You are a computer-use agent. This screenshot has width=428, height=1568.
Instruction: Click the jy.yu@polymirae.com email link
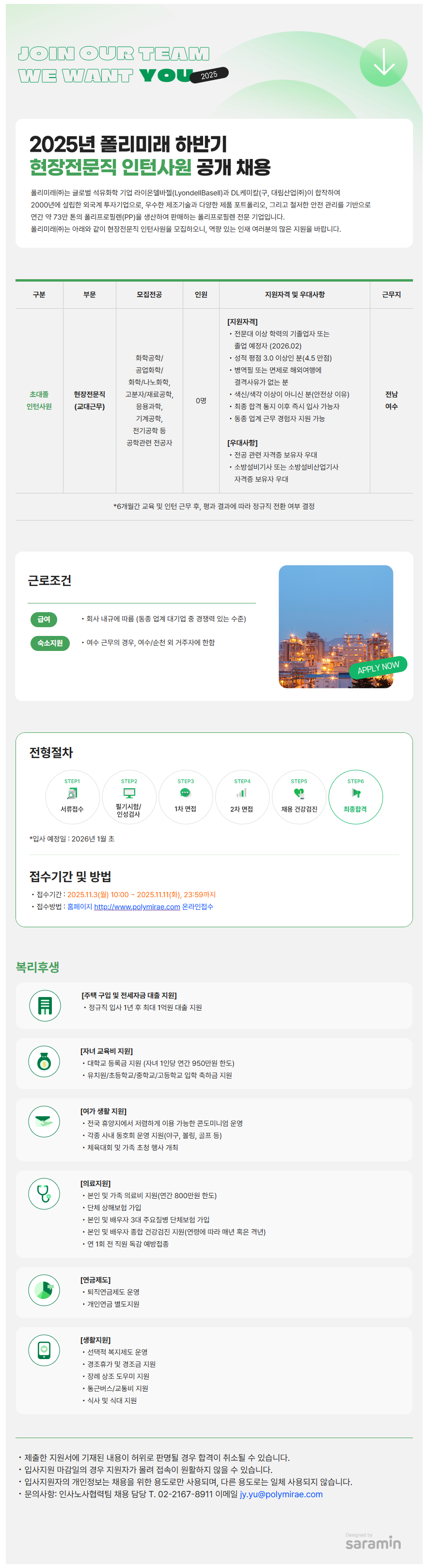tap(281, 1494)
